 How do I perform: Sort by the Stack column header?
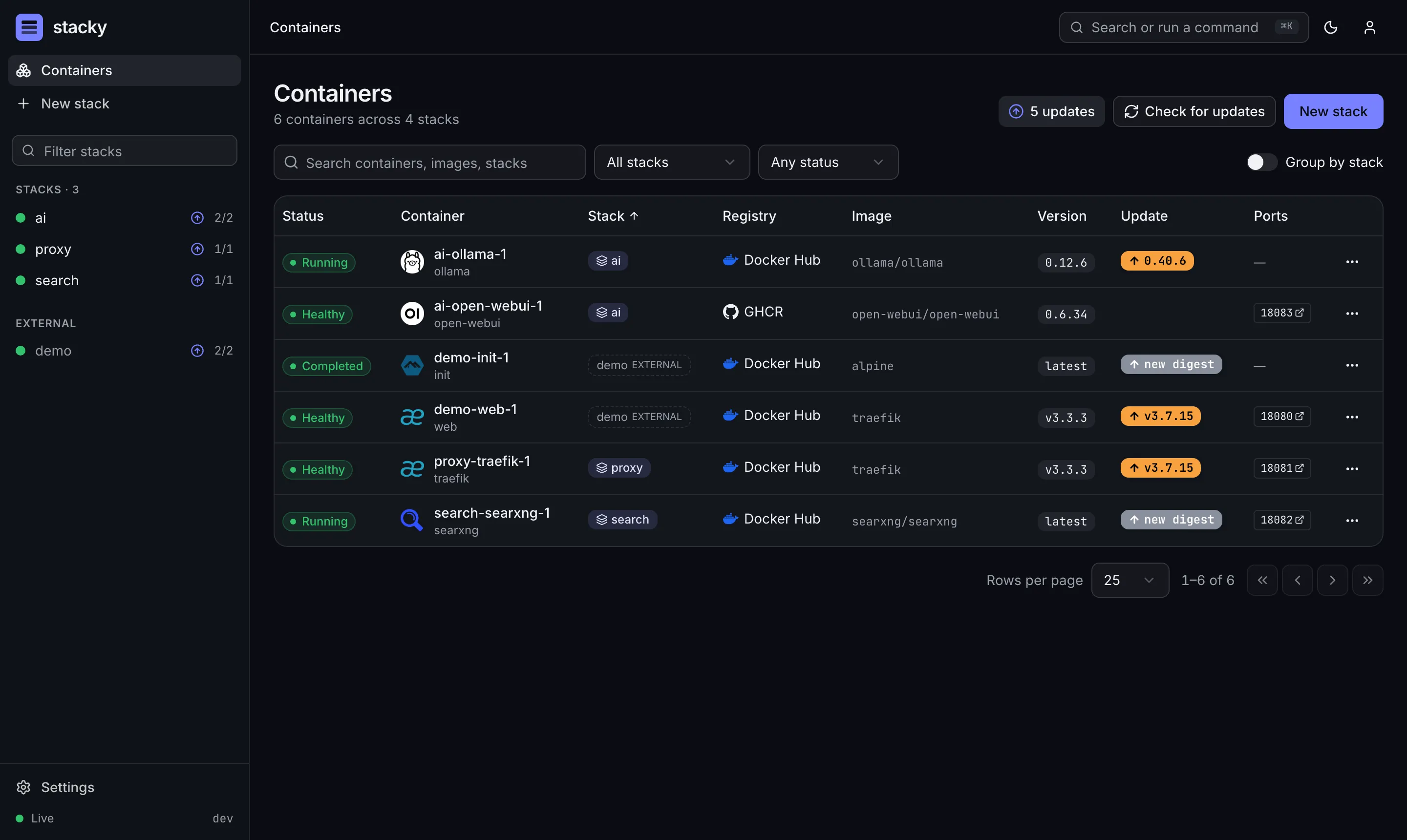(x=613, y=216)
